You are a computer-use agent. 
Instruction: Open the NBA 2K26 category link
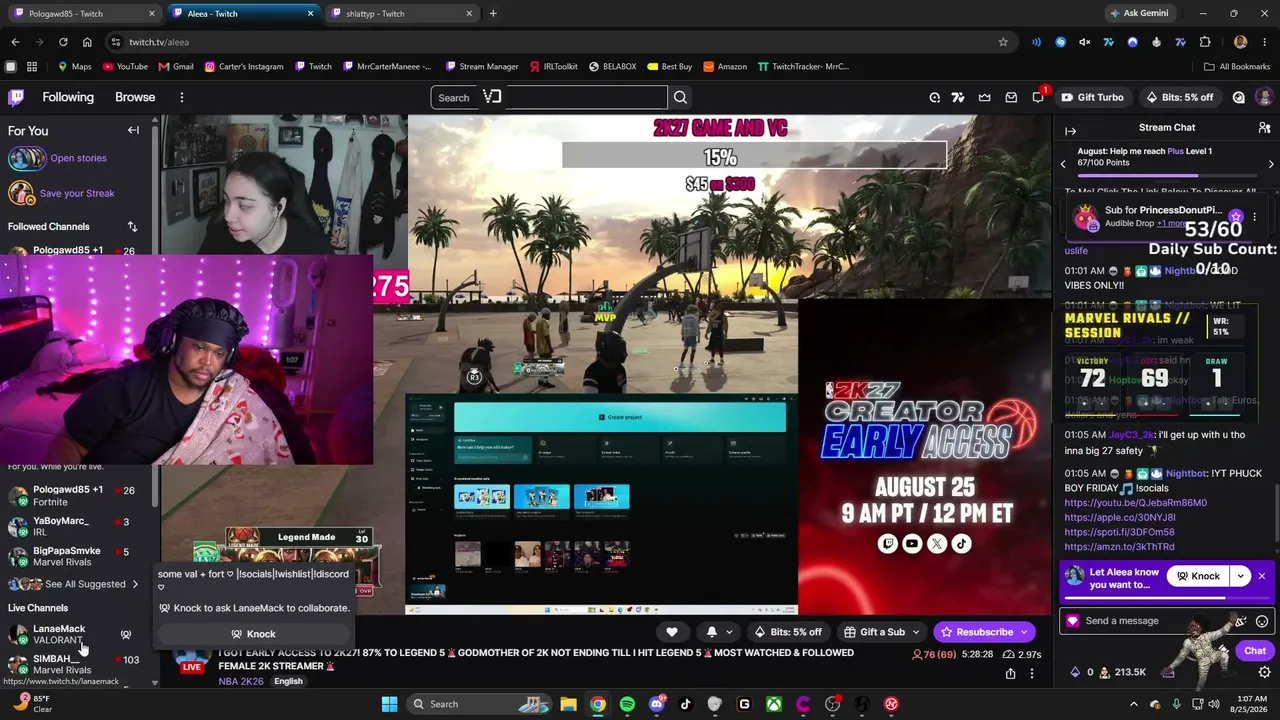coord(241,682)
